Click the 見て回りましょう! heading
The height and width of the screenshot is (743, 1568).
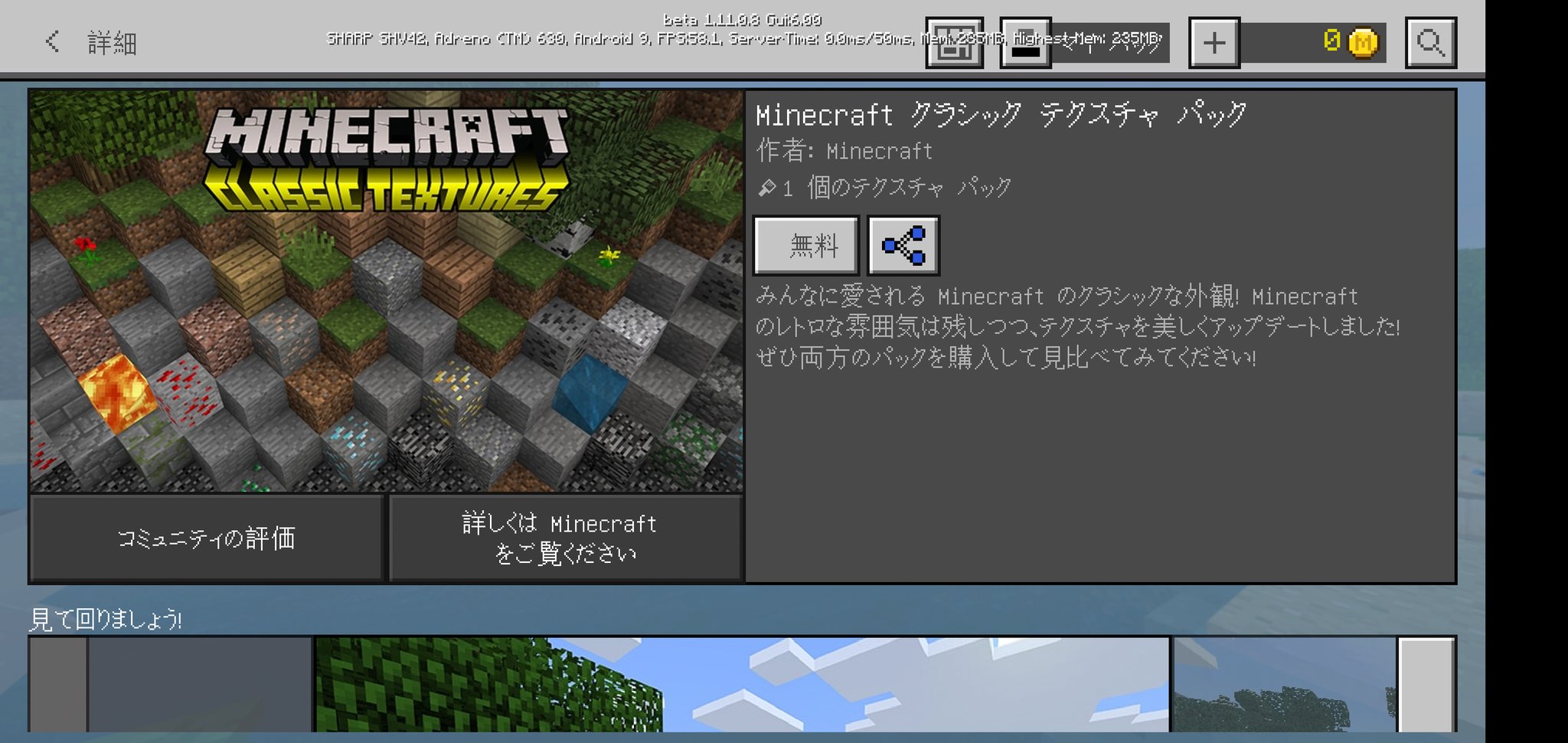coord(106,619)
